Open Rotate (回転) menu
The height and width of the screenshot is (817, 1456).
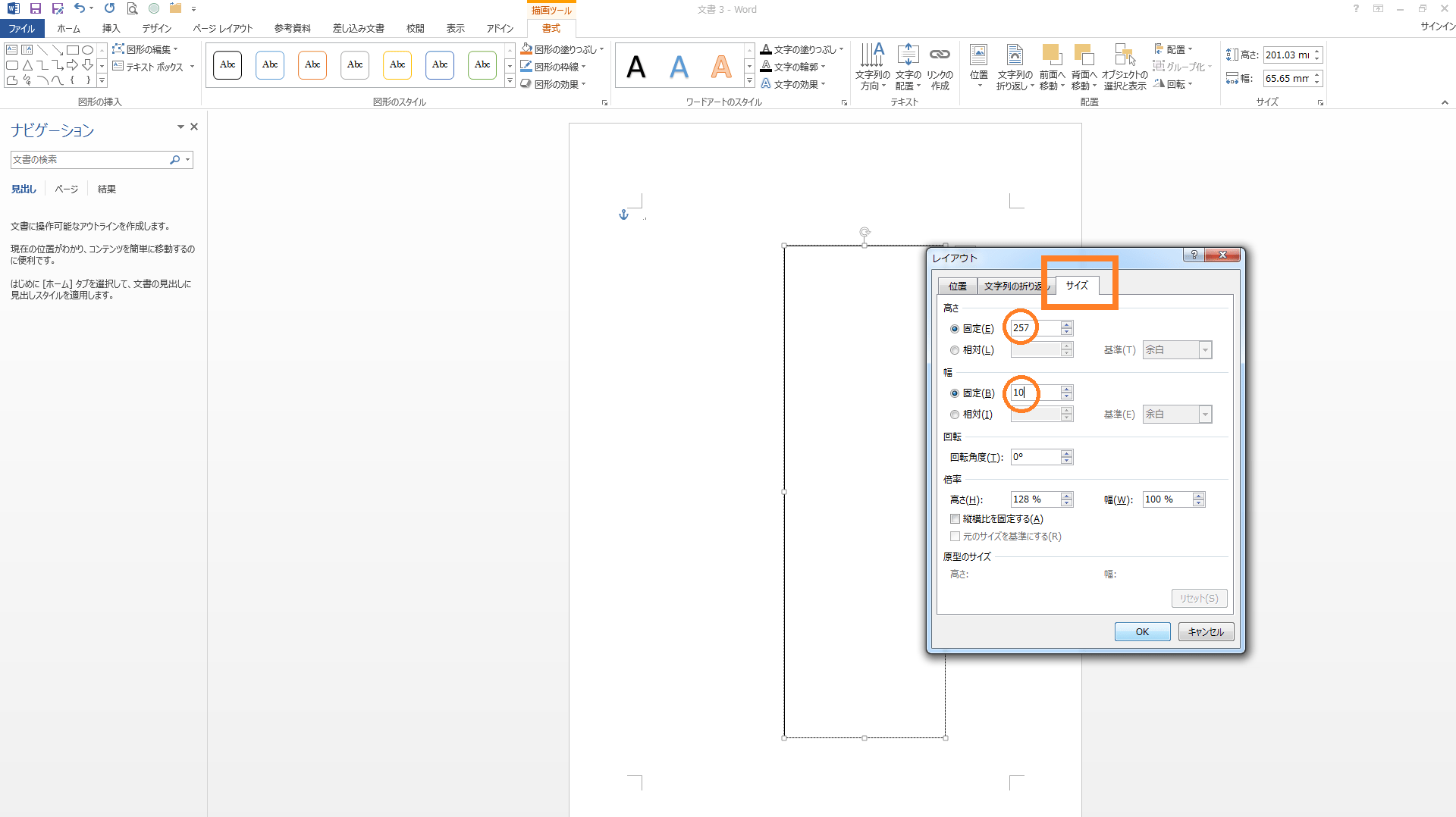[x=1173, y=84]
